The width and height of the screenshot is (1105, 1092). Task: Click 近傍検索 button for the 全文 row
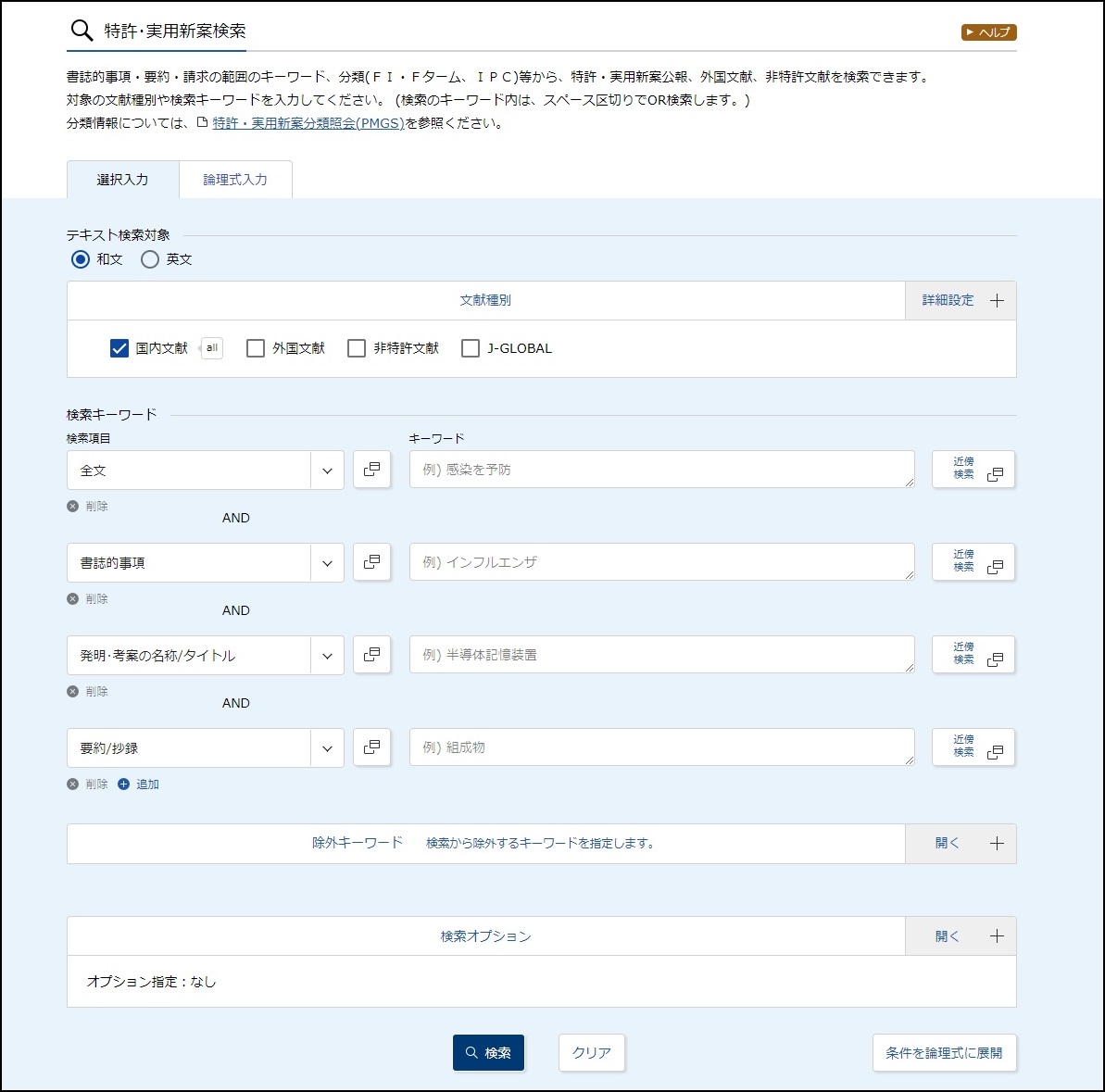(973, 470)
